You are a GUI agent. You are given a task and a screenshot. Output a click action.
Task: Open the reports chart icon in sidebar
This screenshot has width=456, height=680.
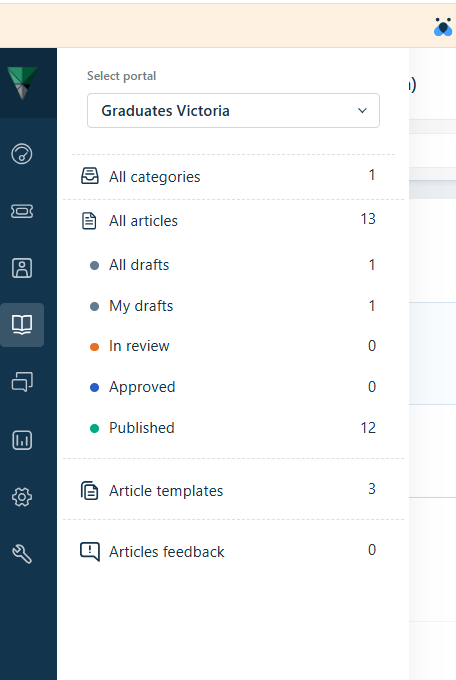22,440
